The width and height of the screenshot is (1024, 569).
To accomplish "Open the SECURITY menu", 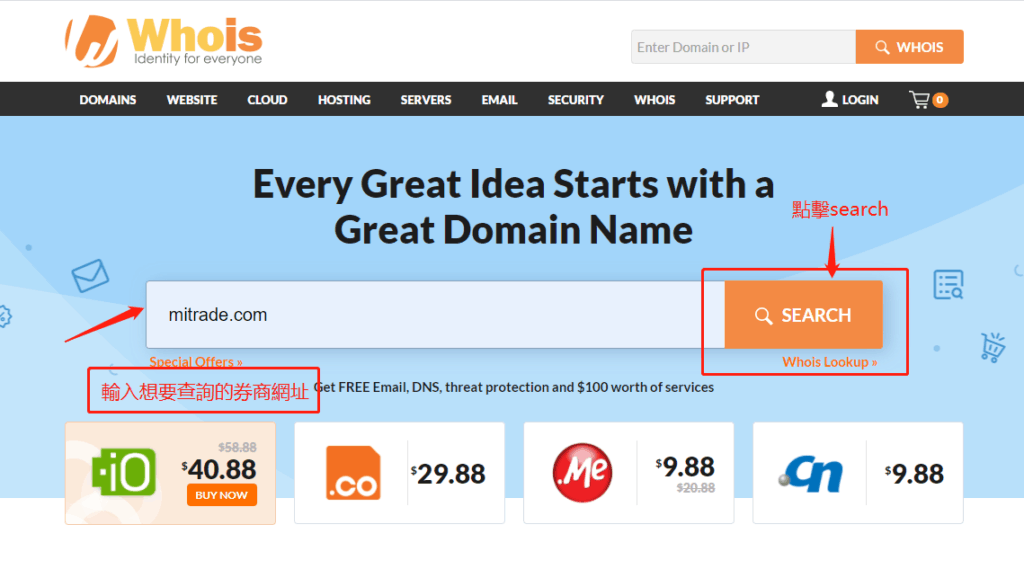I will pos(575,100).
